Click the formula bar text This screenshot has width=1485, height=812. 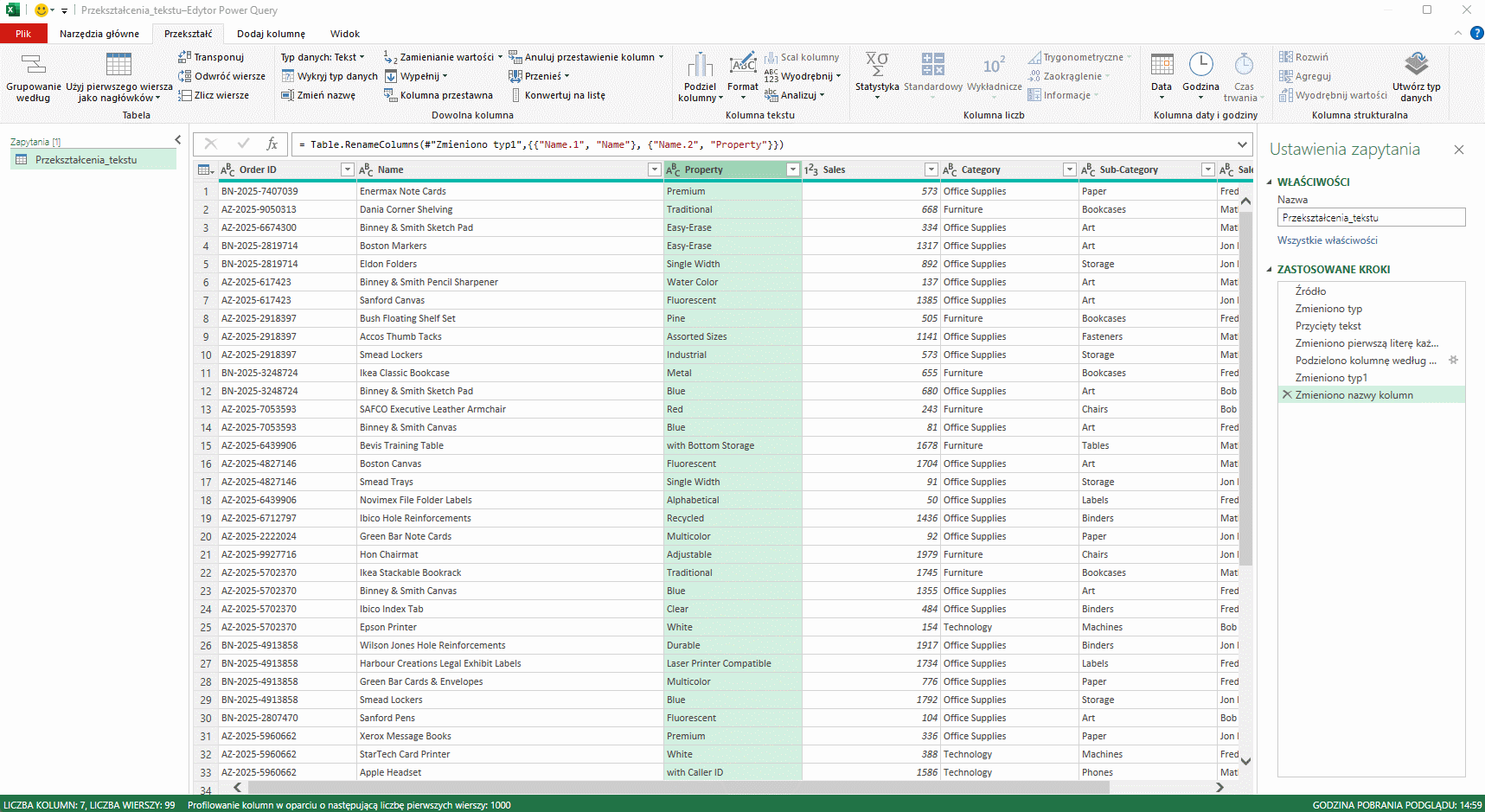(x=541, y=144)
